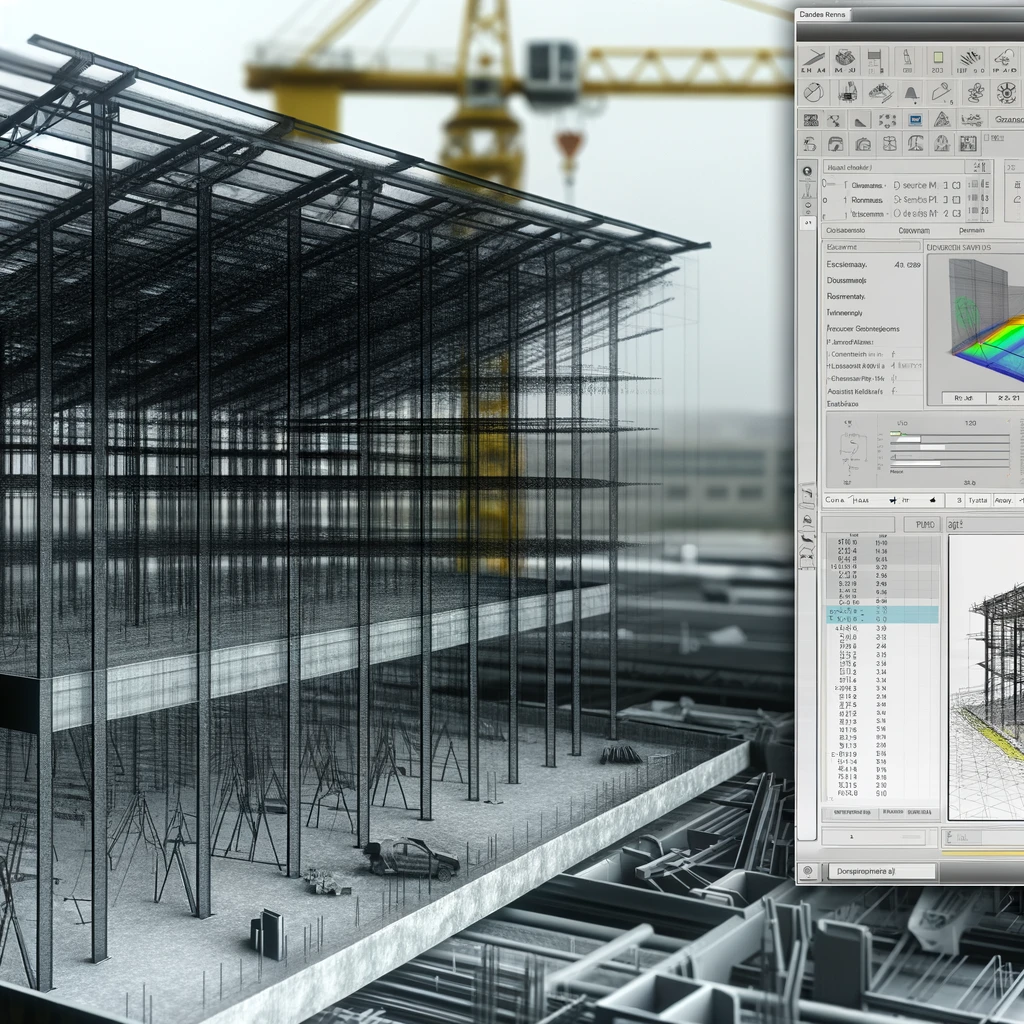
Task: Click the bell-shaped icon in the toolbar
Action: [910, 93]
